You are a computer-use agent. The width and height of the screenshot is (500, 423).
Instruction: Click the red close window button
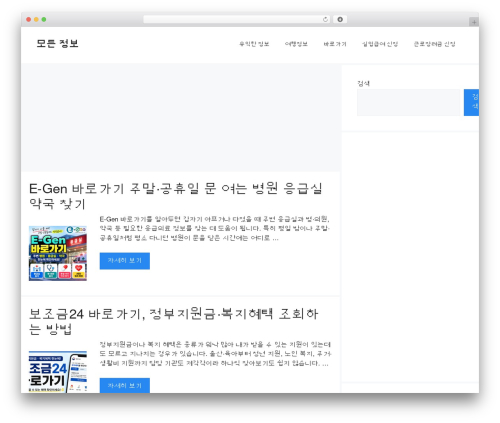pyautogui.click(x=29, y=19)
